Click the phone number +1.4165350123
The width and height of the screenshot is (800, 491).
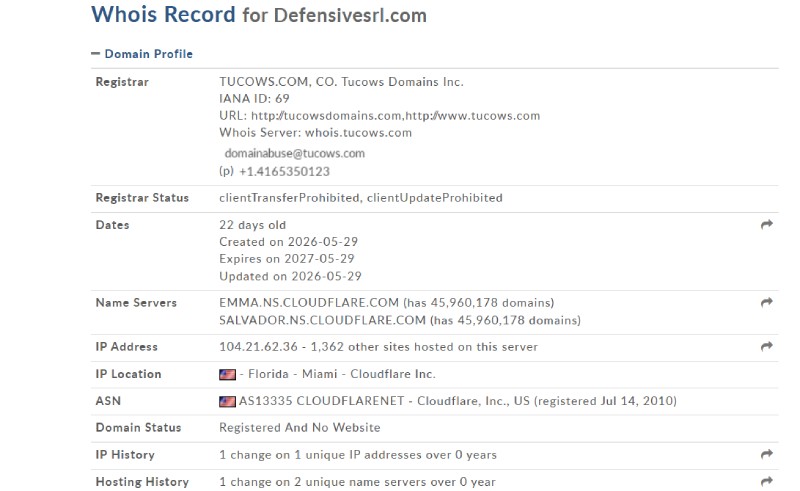[x=284, y=171]
